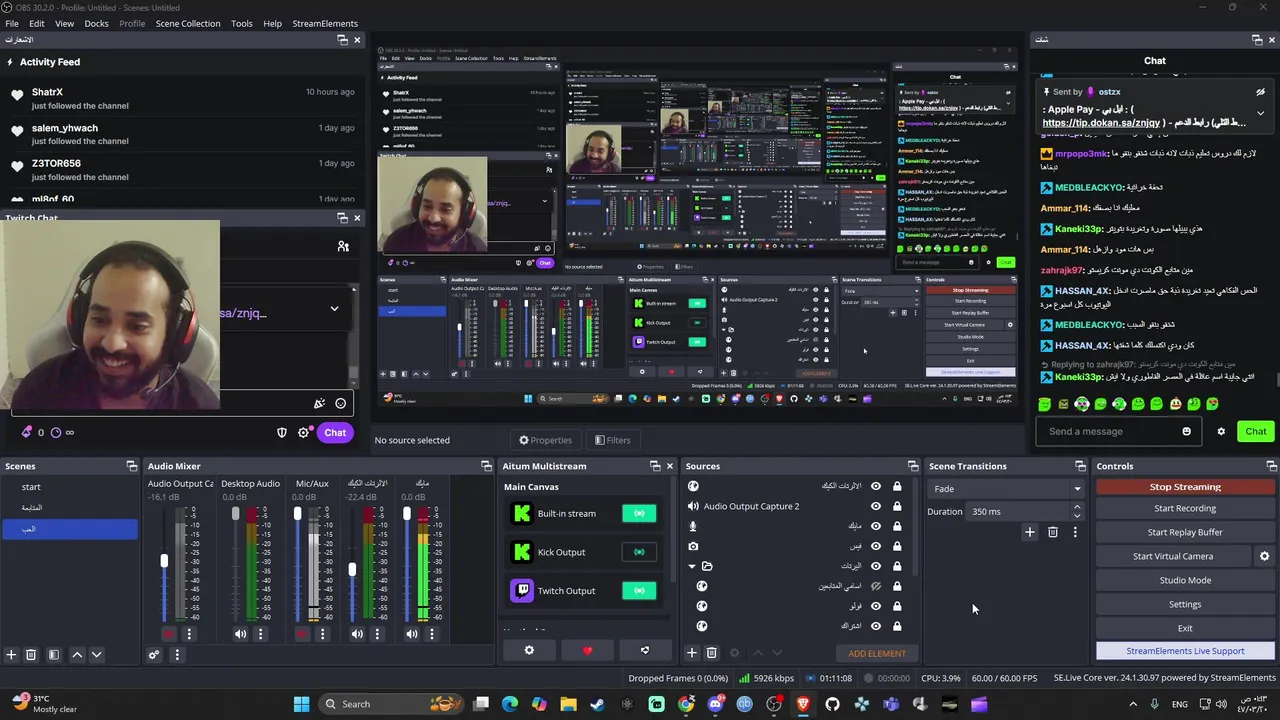Unmute the Mic/Aux channel
This screenshot has width=1280, height=720.
(x=302, y=634)
